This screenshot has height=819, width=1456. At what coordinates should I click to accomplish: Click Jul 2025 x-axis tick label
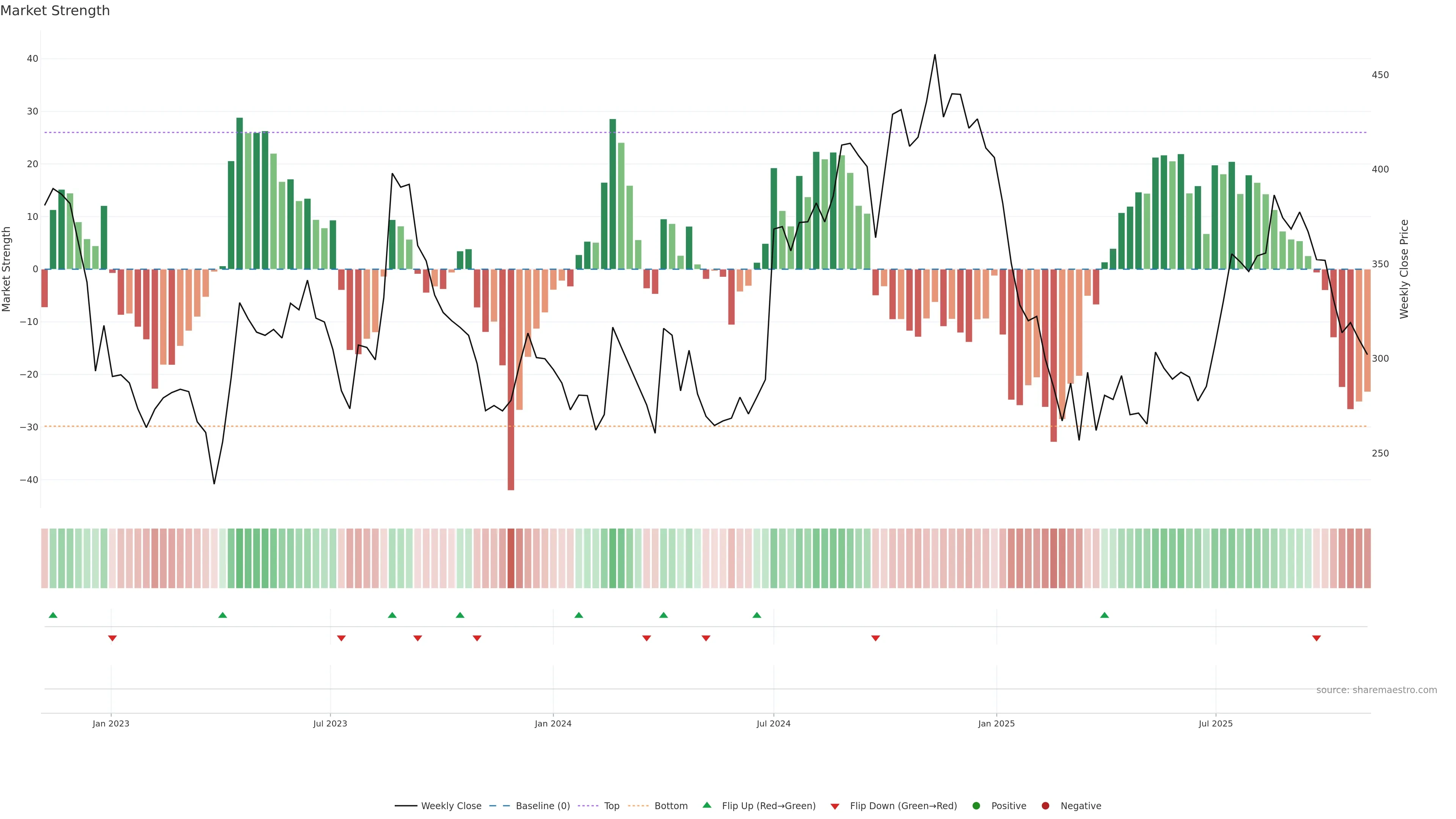pos(1215,723)
